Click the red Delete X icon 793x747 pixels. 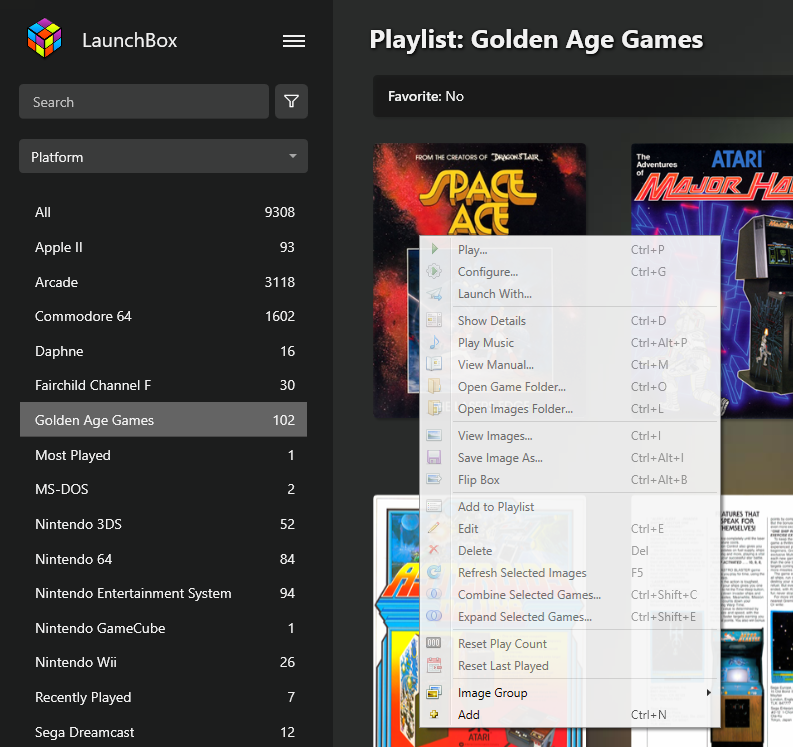click(433, 550)
